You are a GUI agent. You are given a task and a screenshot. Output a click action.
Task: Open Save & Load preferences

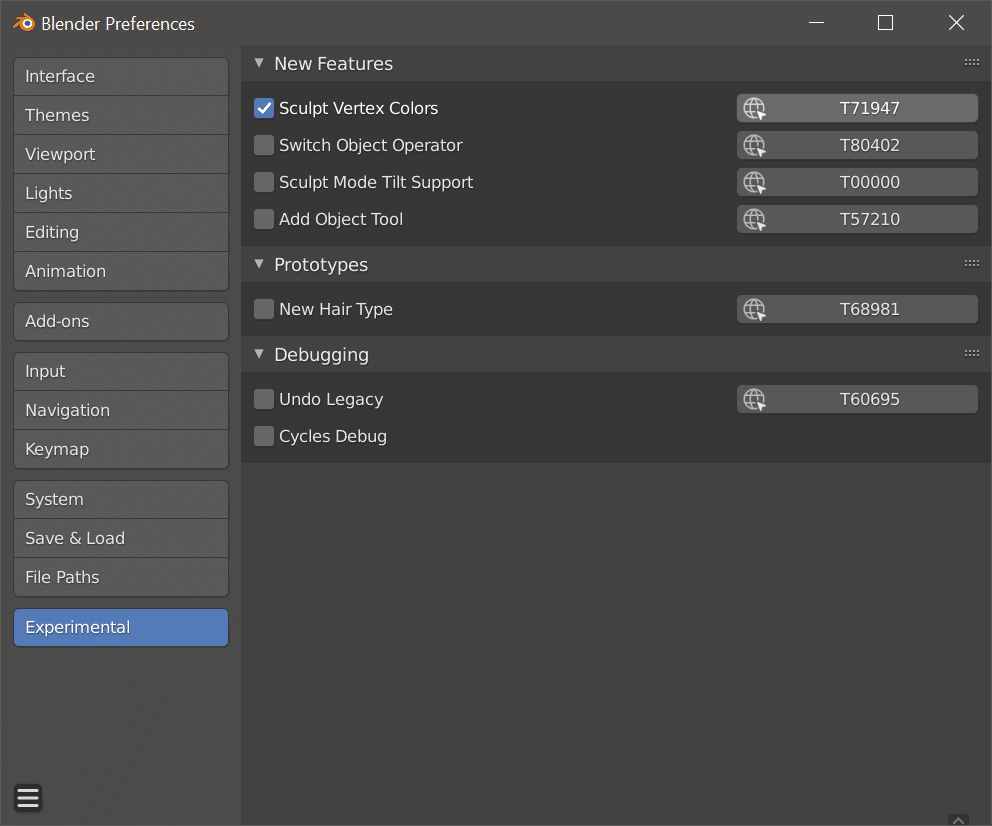tap(121, 538)
